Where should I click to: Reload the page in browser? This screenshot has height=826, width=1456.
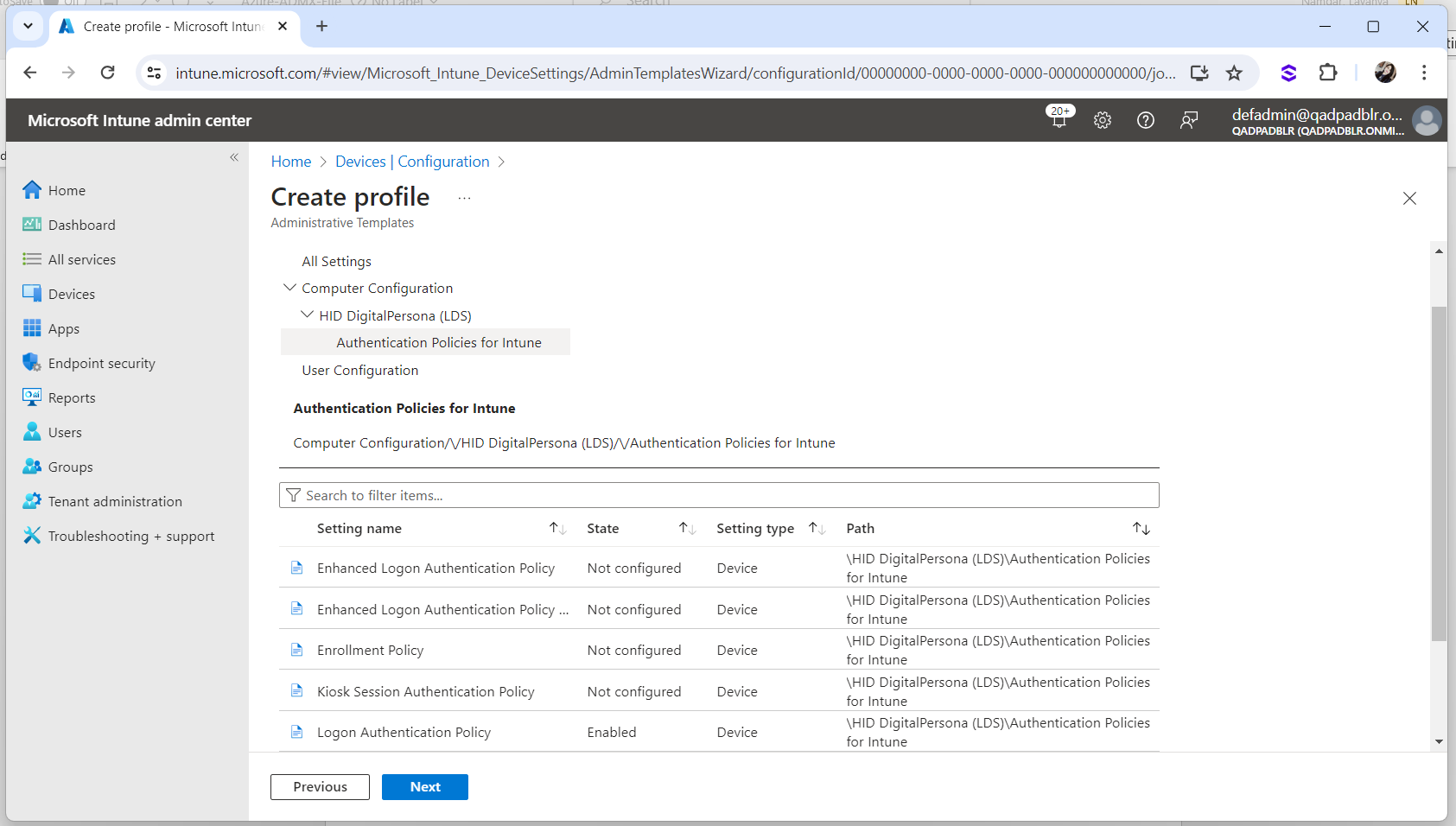pos(107,73)
